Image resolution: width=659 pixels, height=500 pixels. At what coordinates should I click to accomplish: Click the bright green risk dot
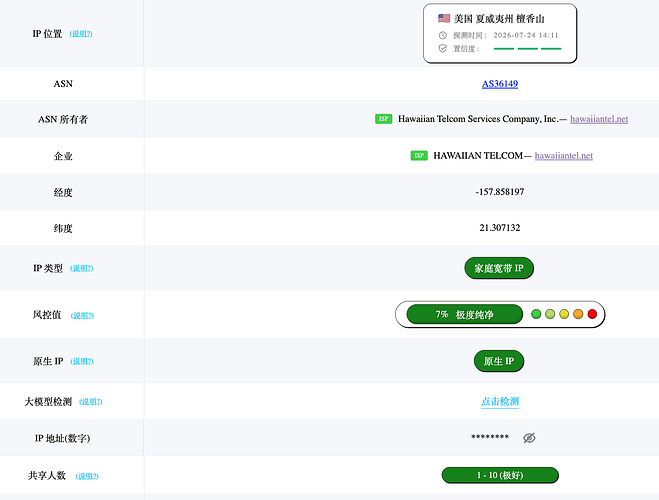click(x=536, y=314)
